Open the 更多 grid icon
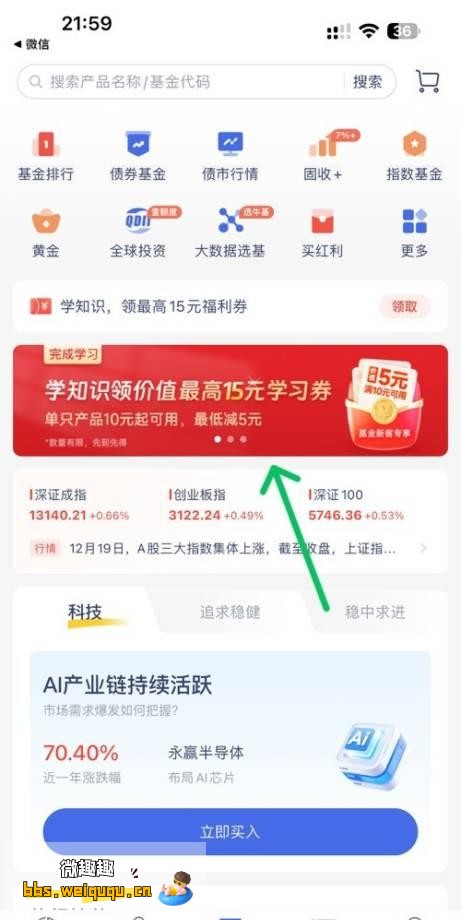 pyautogui.click(x=414, y=221)
